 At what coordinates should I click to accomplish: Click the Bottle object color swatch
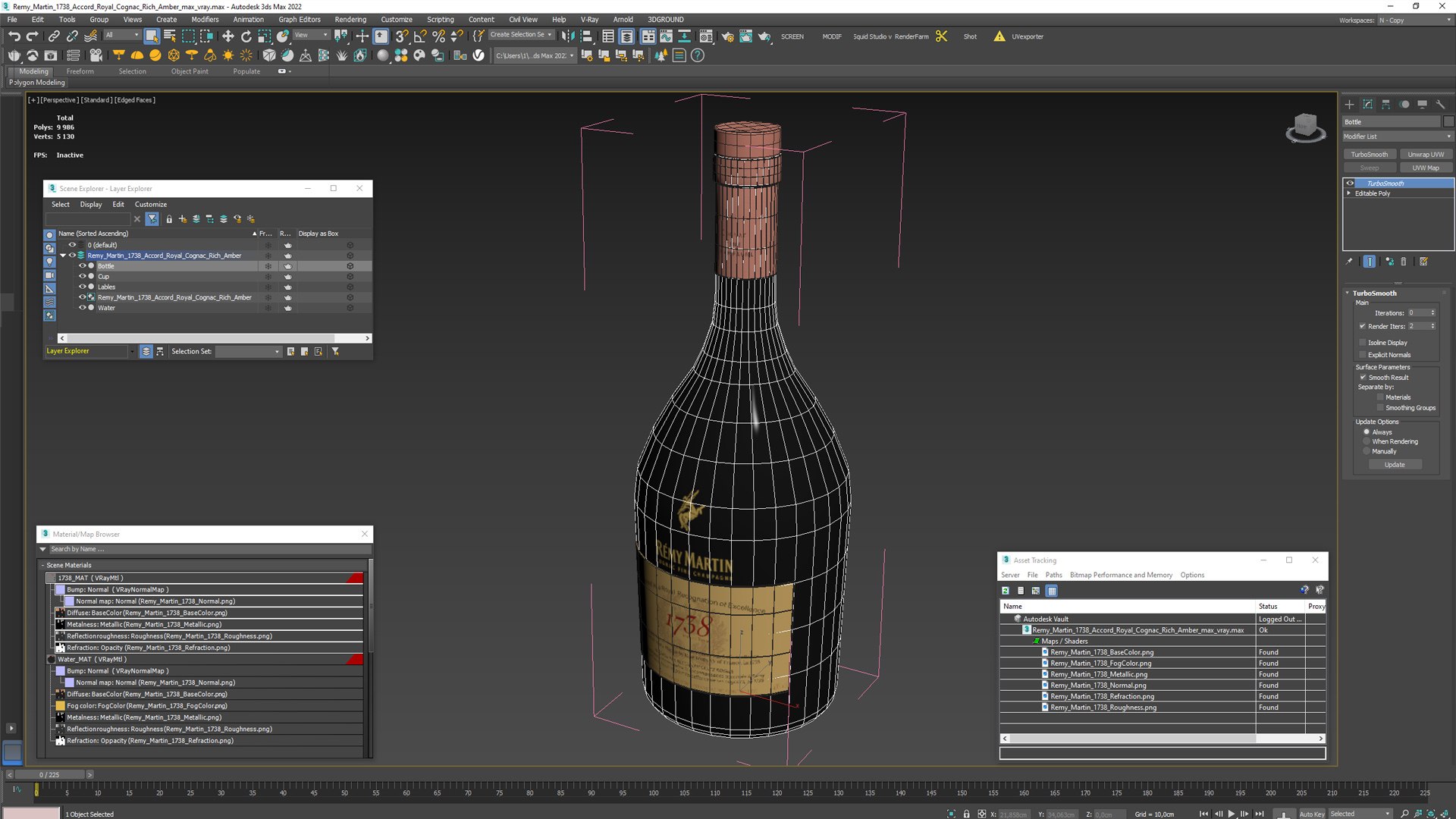click(1448, 122)
